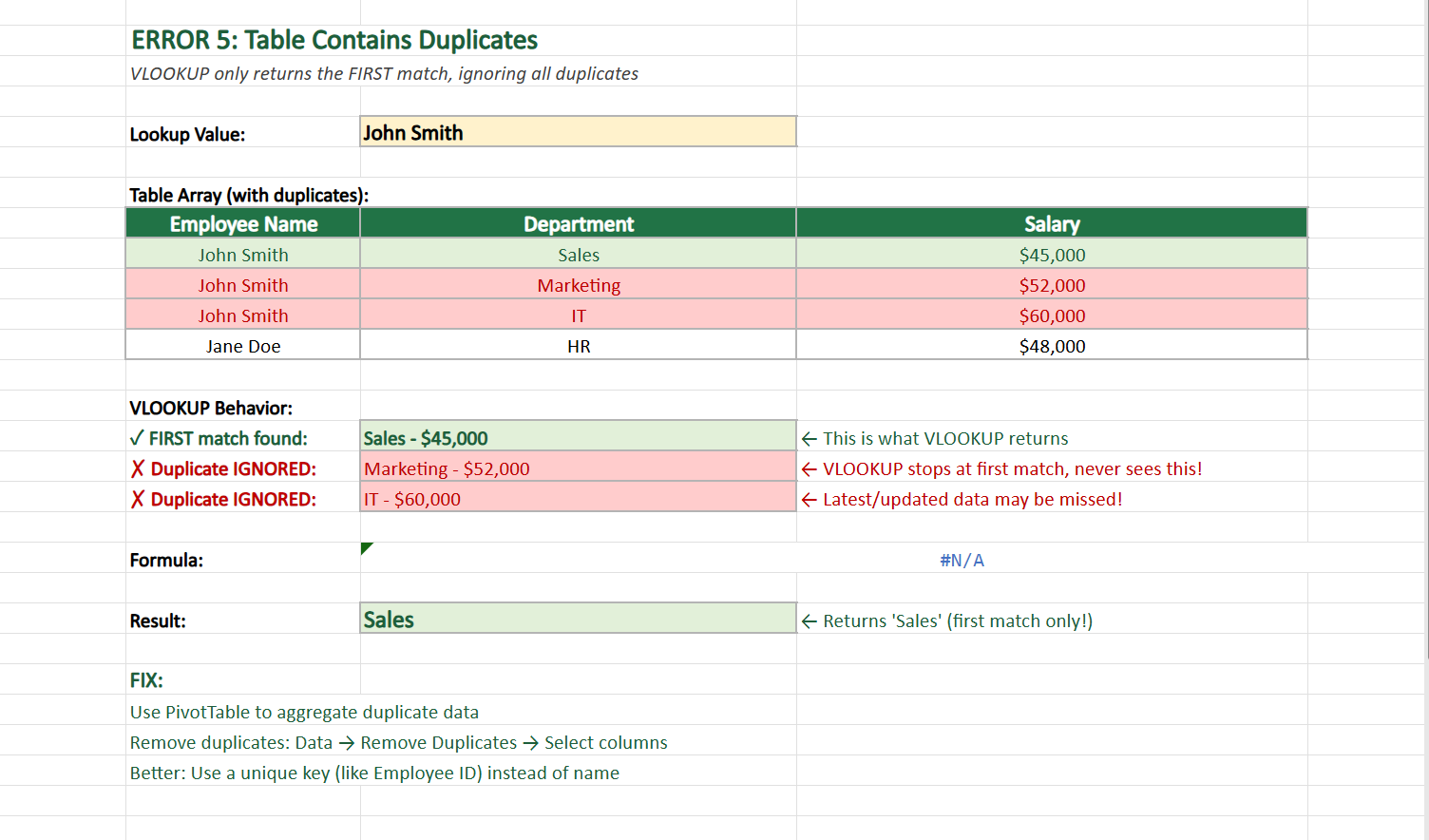Click the Department column header

click(x=578, y=223)
